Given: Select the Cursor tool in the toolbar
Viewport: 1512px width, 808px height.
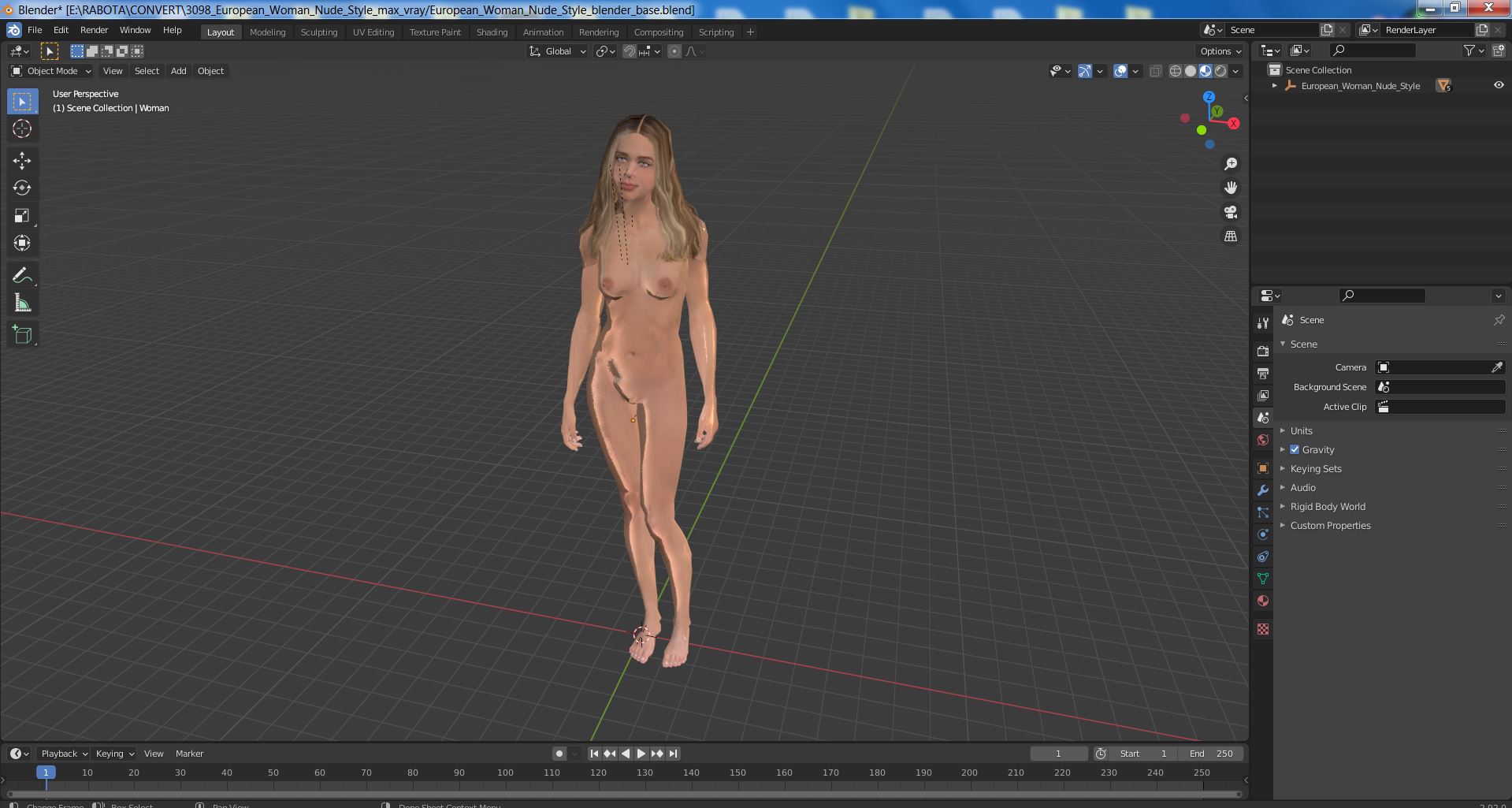Looking at the screenshot, I should (22, 128).
